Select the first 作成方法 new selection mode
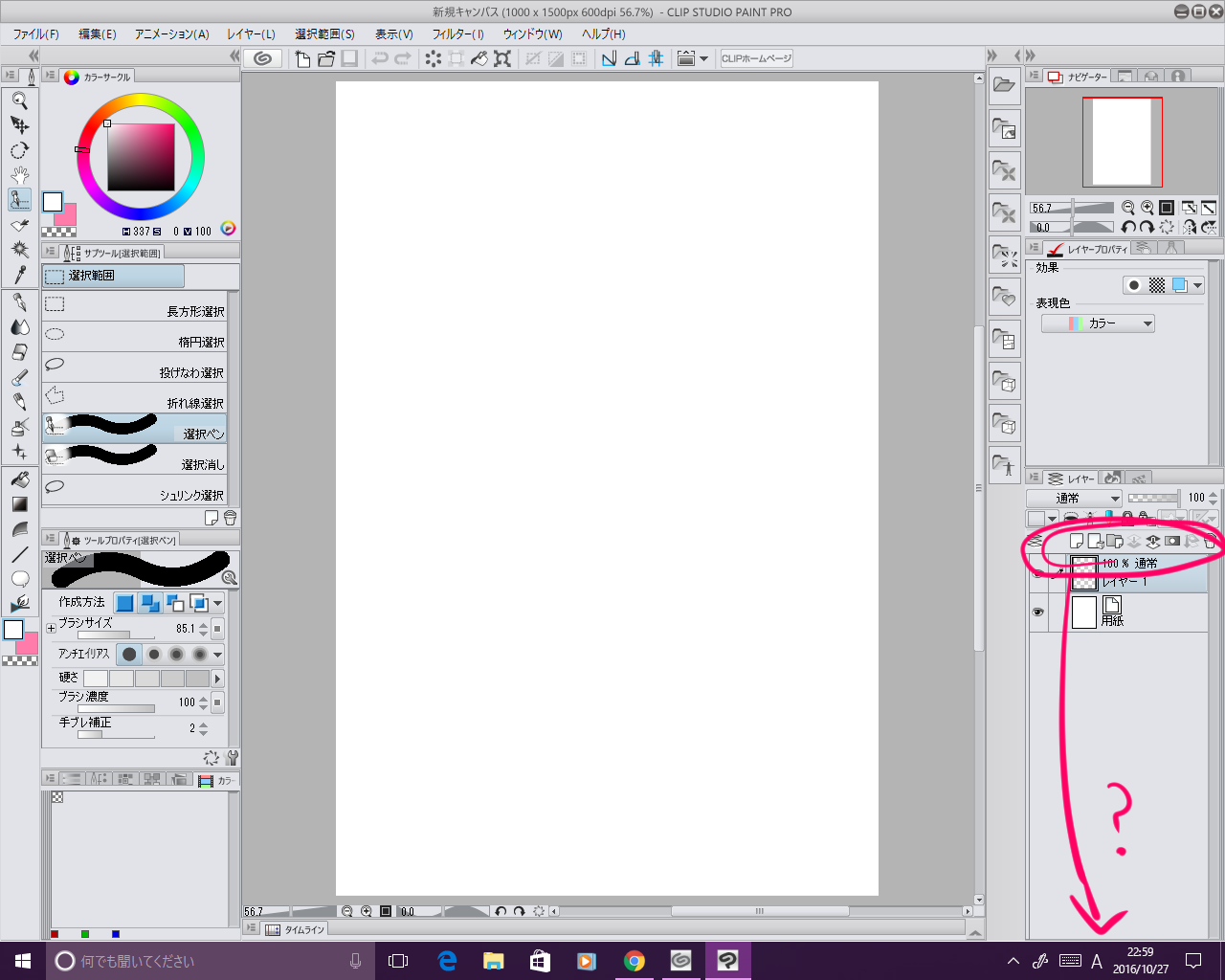The height and width of the screenshot is (980, 1225). click(124, 603)
